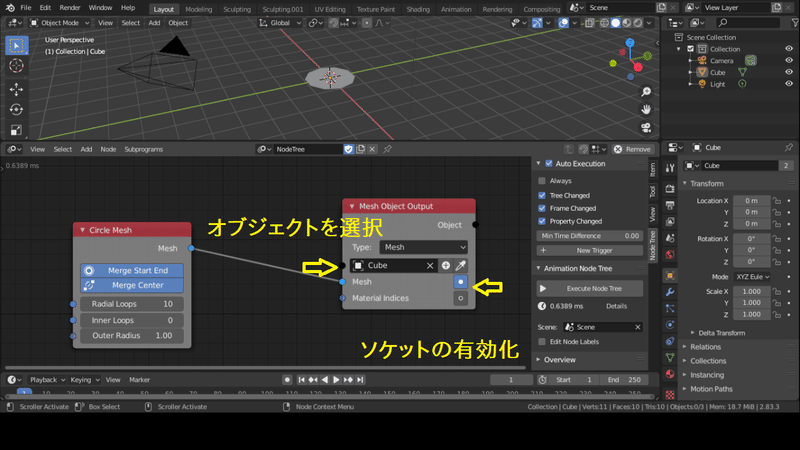Image resolution: width=800 pixels, height=450 pixels.
Task: Uncheck Frame Changed
Action: tap(542, 208)
